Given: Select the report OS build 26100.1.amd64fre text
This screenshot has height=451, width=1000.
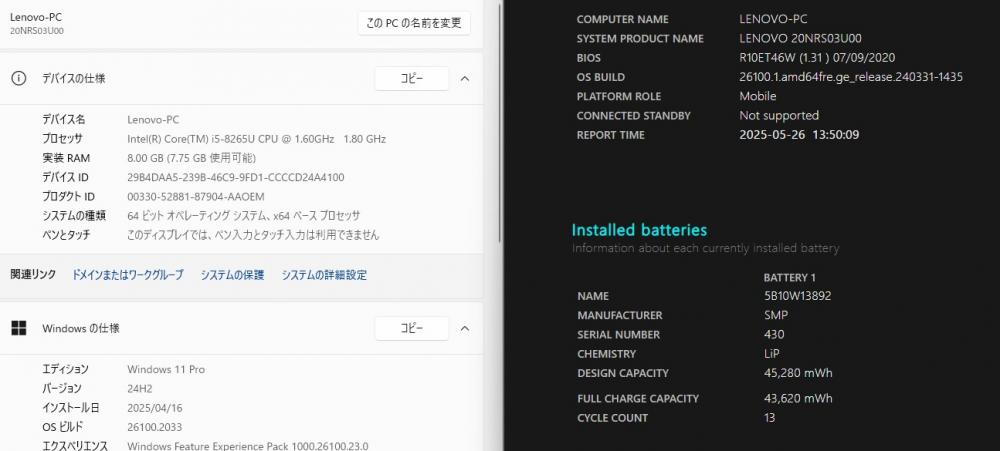Looking at the screenshot, I should 851,77.
